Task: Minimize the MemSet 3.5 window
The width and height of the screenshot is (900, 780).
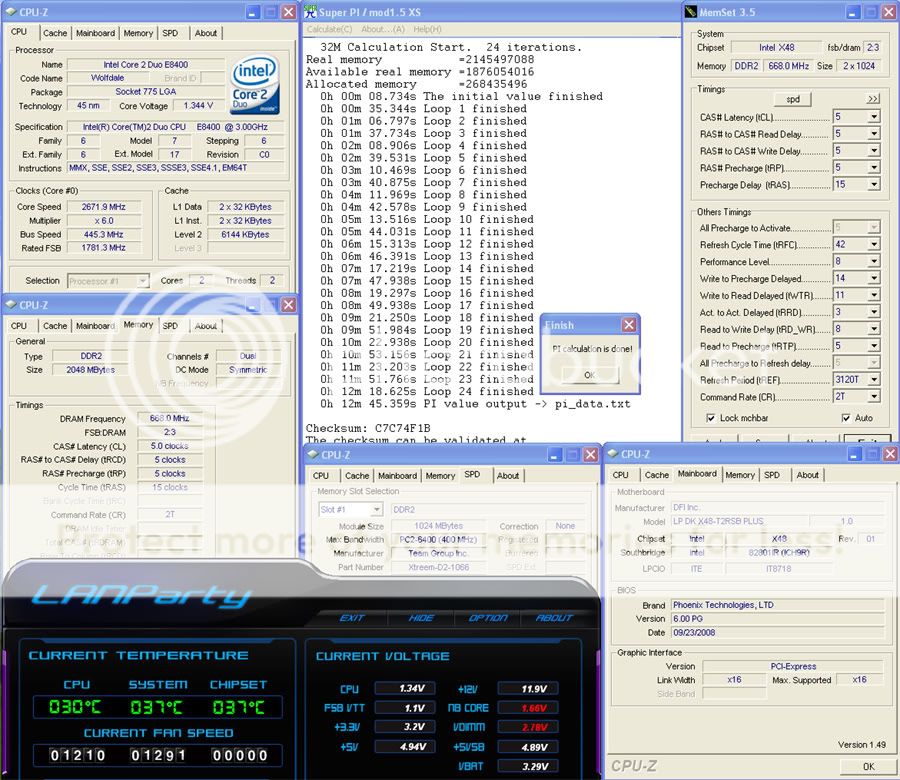Action: coord(853,12)
